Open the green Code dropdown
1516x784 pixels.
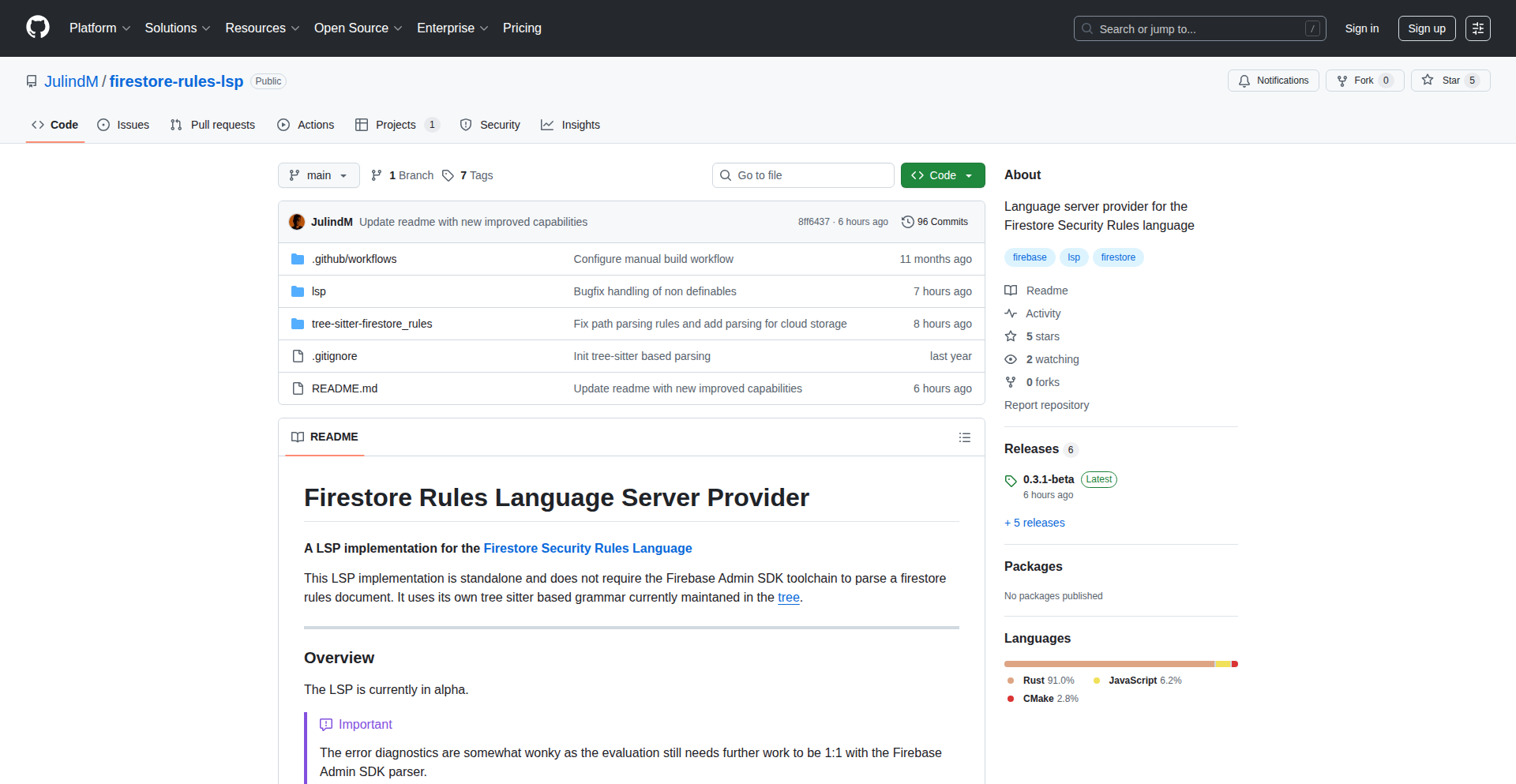click(x=942, y=175)
